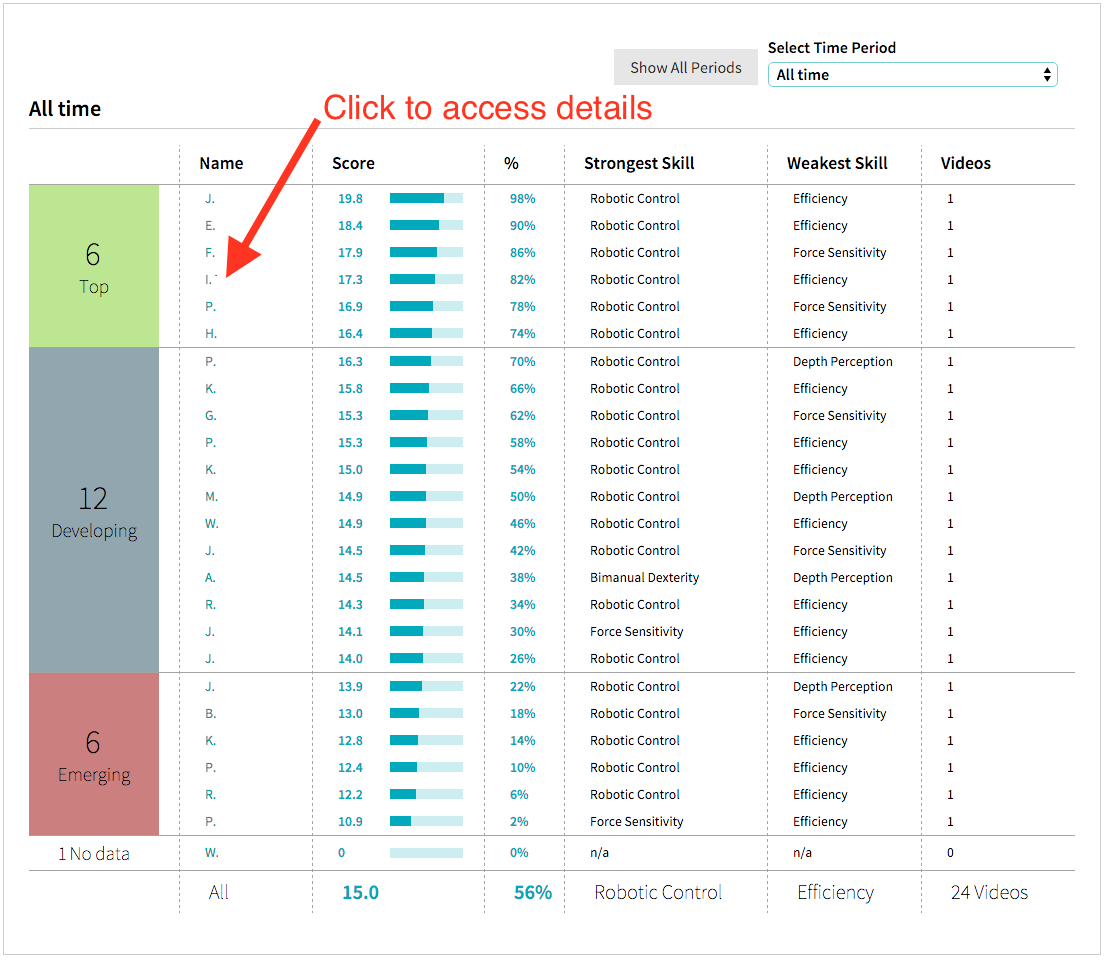Image resolution: width=1109 pixels, height=964 pixels.
Task: Open the Select Time Period dropdown
Action: pos(912,75)
